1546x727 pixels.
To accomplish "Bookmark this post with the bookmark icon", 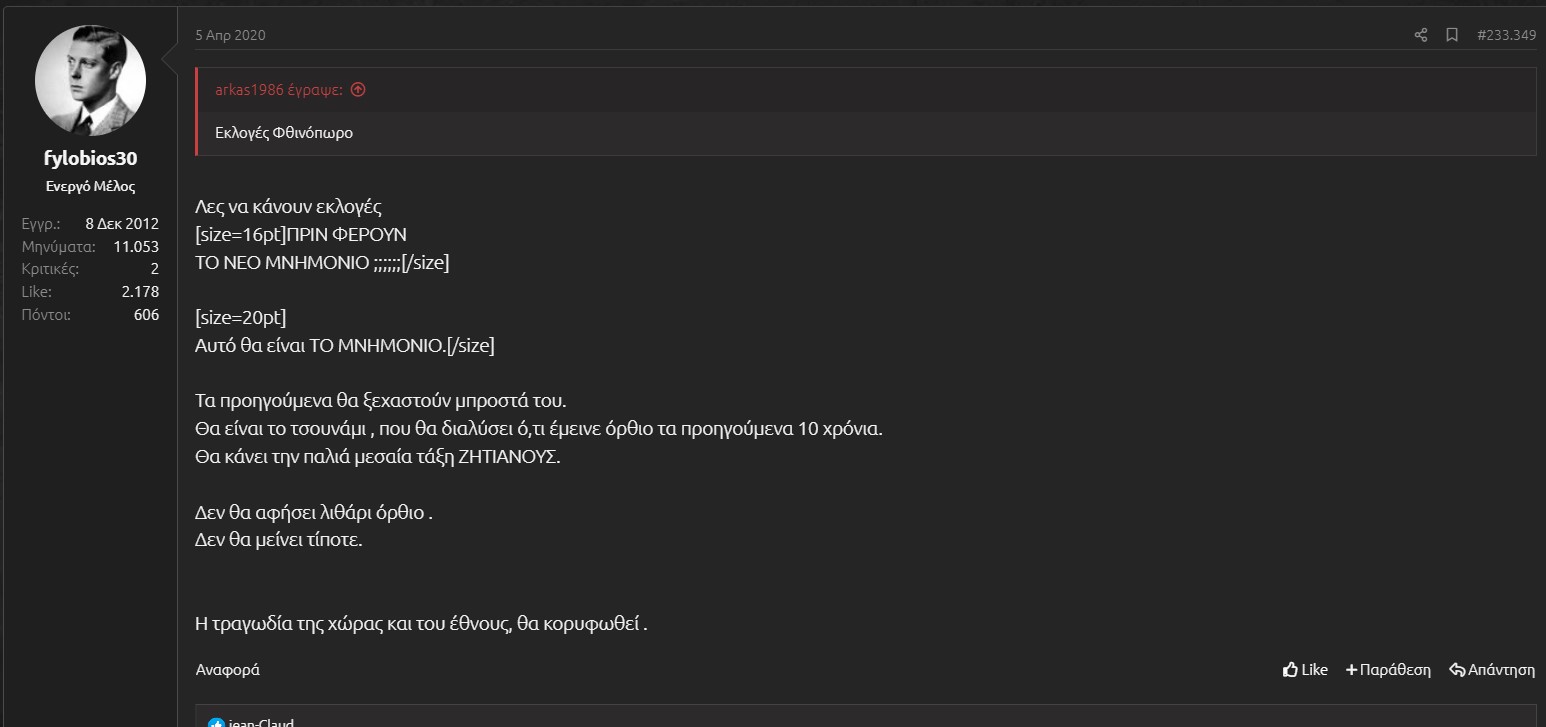I will click(x=1452, y=35).
